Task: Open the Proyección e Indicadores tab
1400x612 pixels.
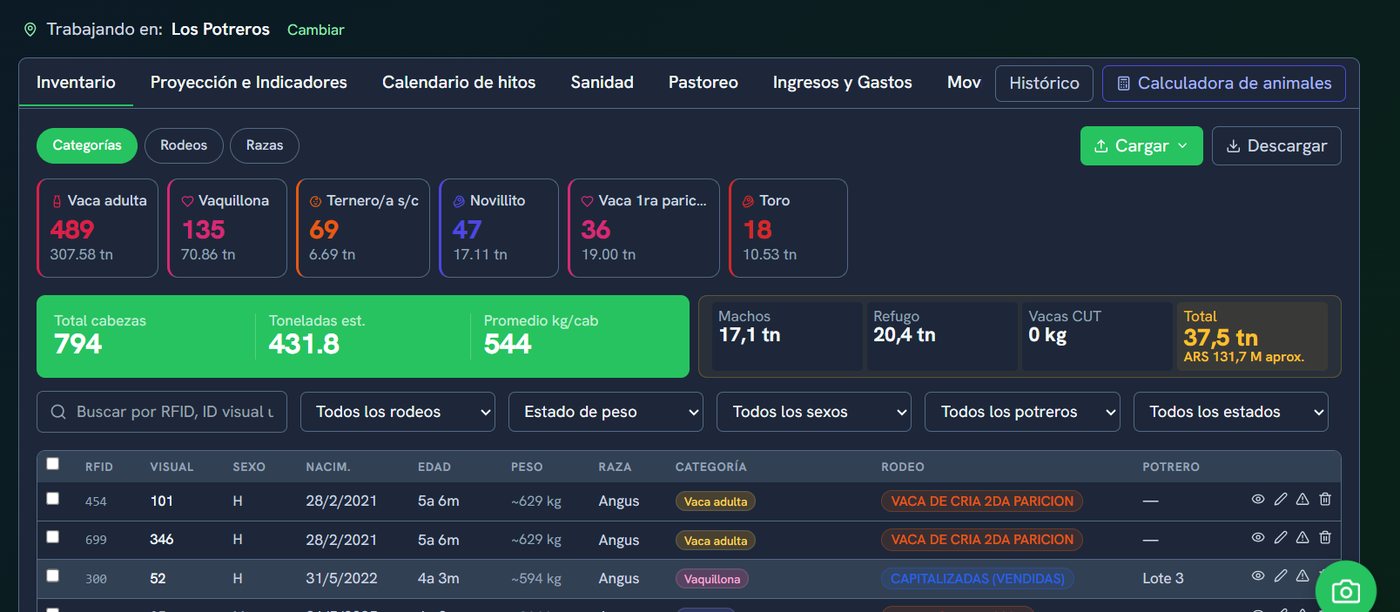Action: (x=249, y=83)
